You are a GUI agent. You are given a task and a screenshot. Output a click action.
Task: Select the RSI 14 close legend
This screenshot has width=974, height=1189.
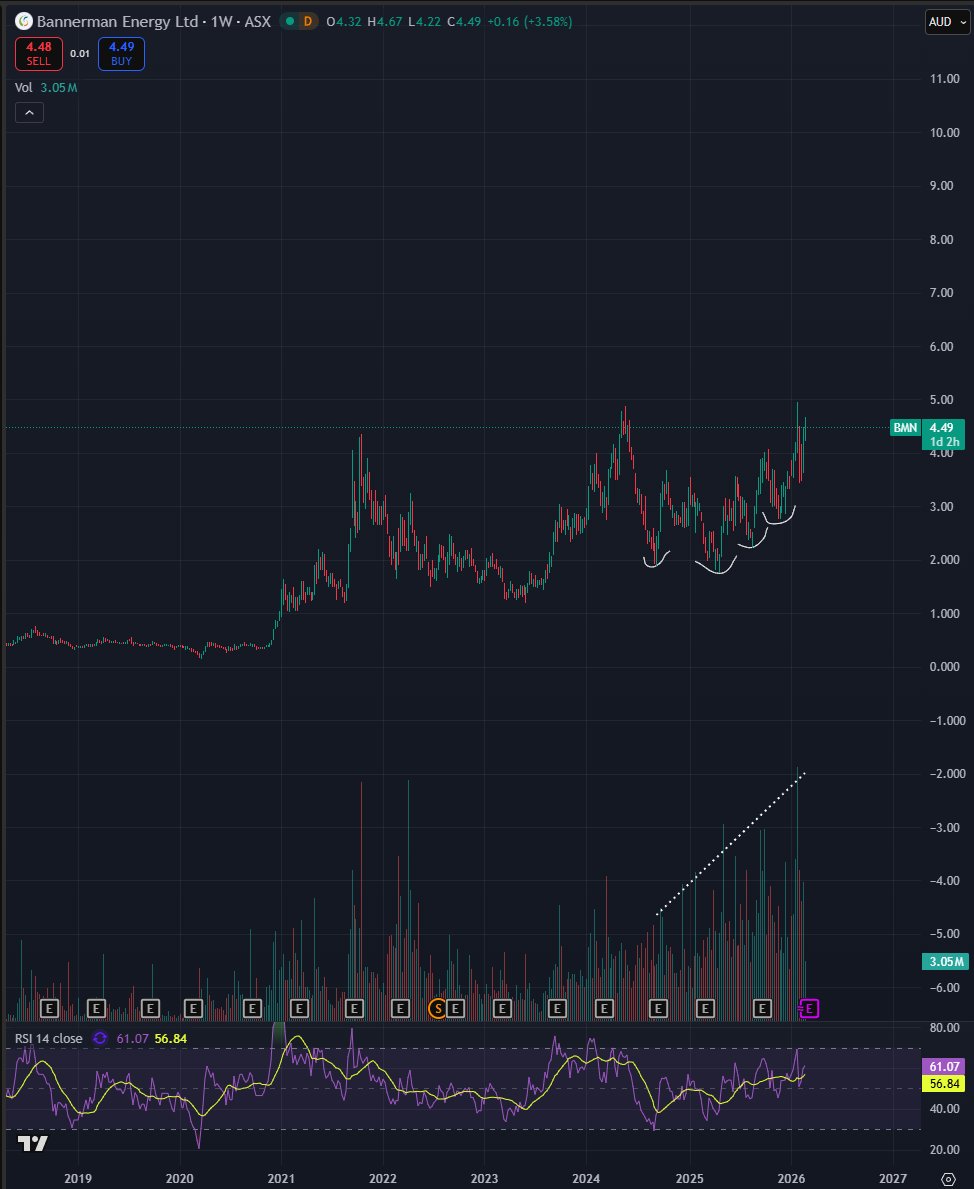49,1039
